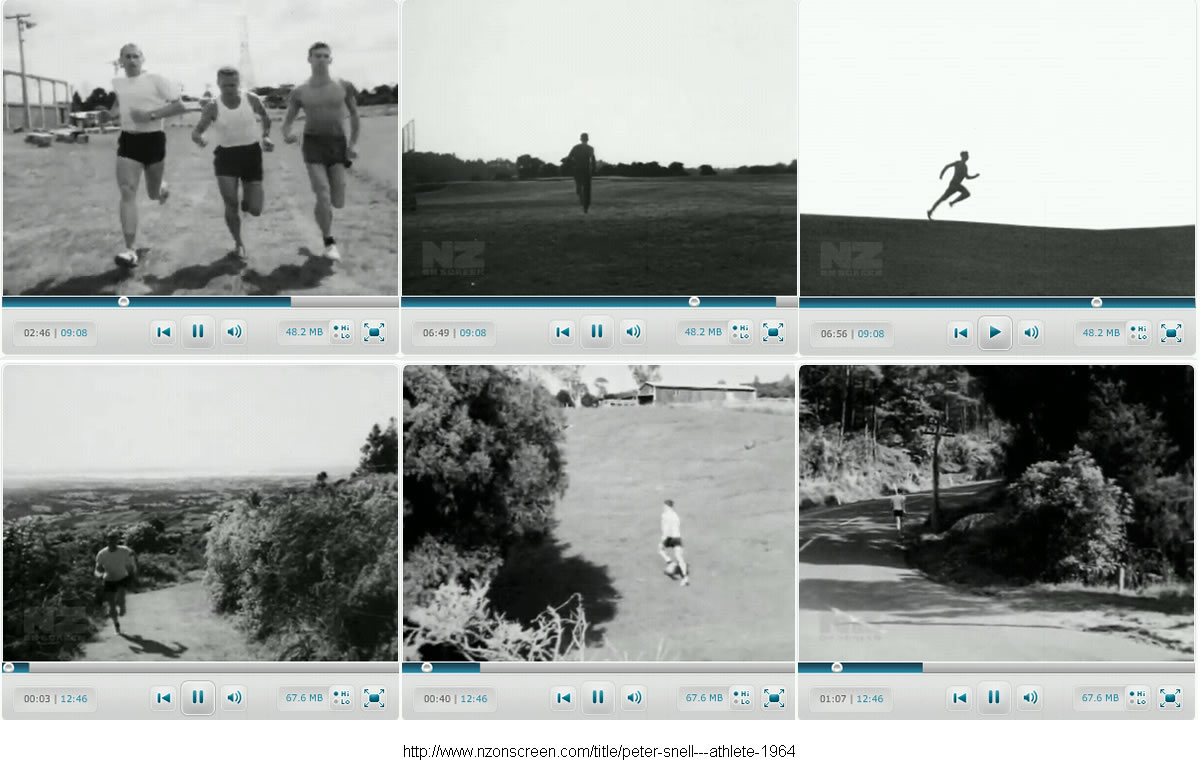The height and width of the screenshot is (780, 1200).
Task: Enter fullscreen on the 01:07 road video
Action: coord(1170,698)
